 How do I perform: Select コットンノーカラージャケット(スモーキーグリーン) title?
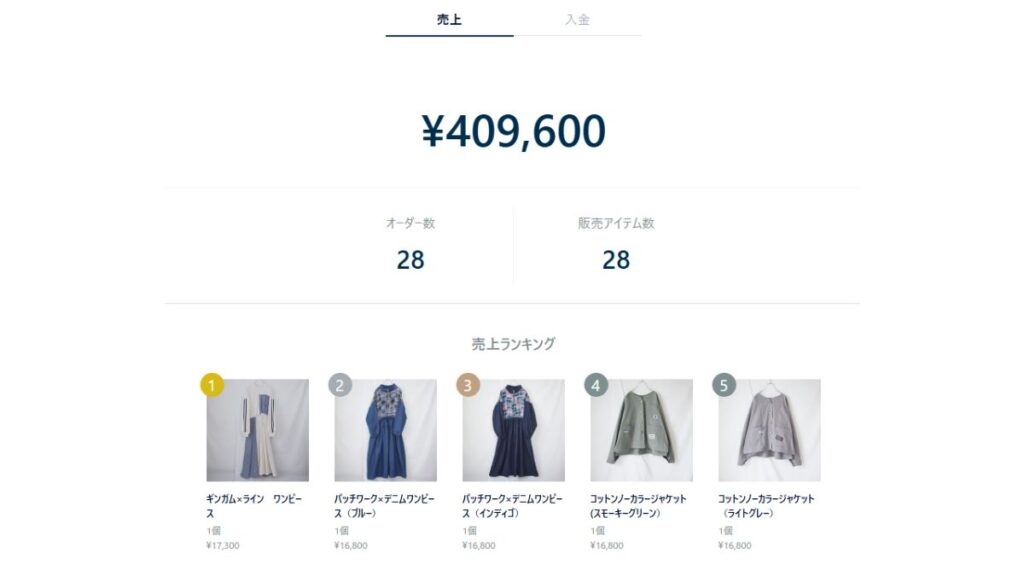[638, 506]
